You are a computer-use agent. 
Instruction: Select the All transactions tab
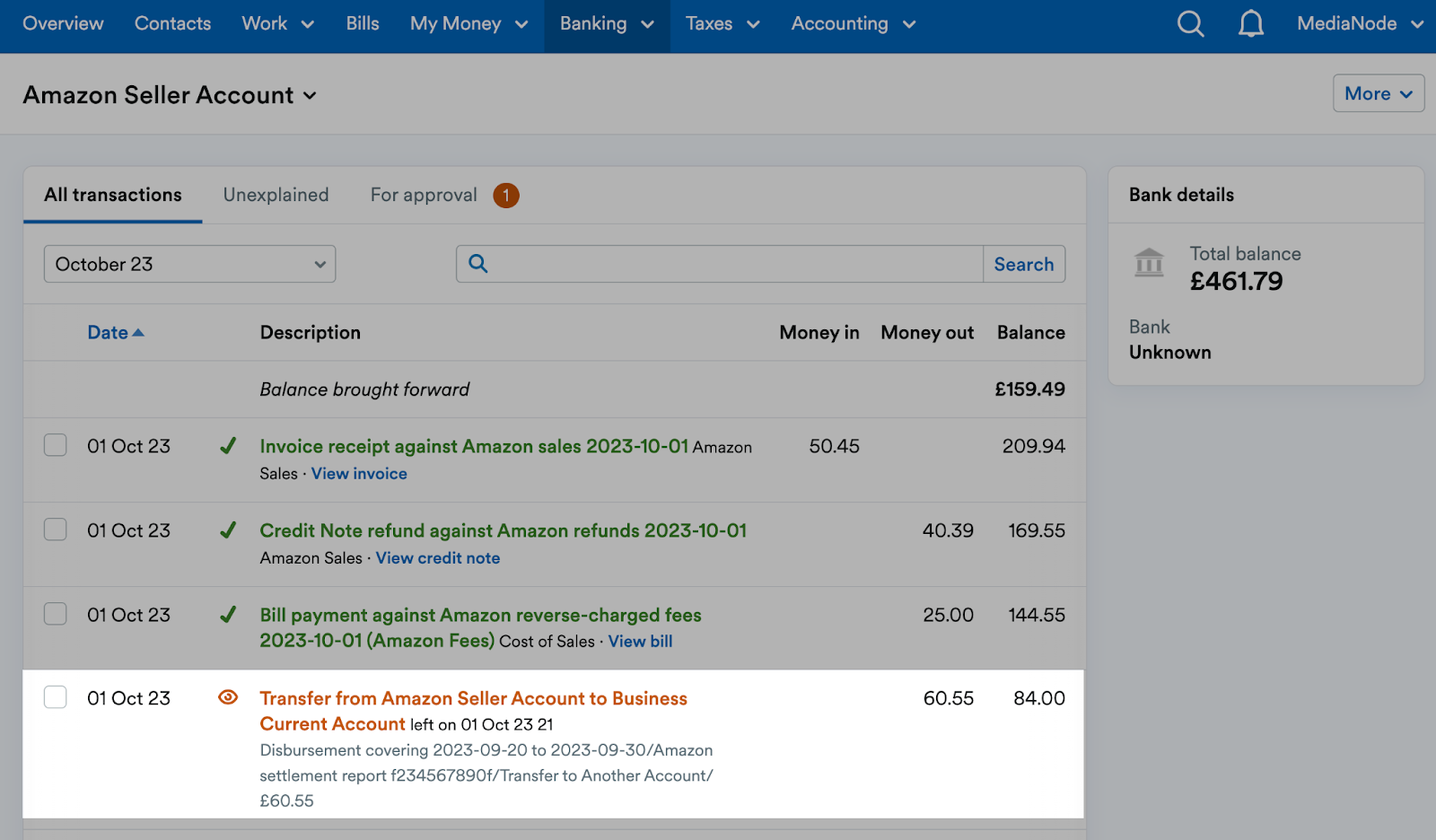click(x=113, y=195)
